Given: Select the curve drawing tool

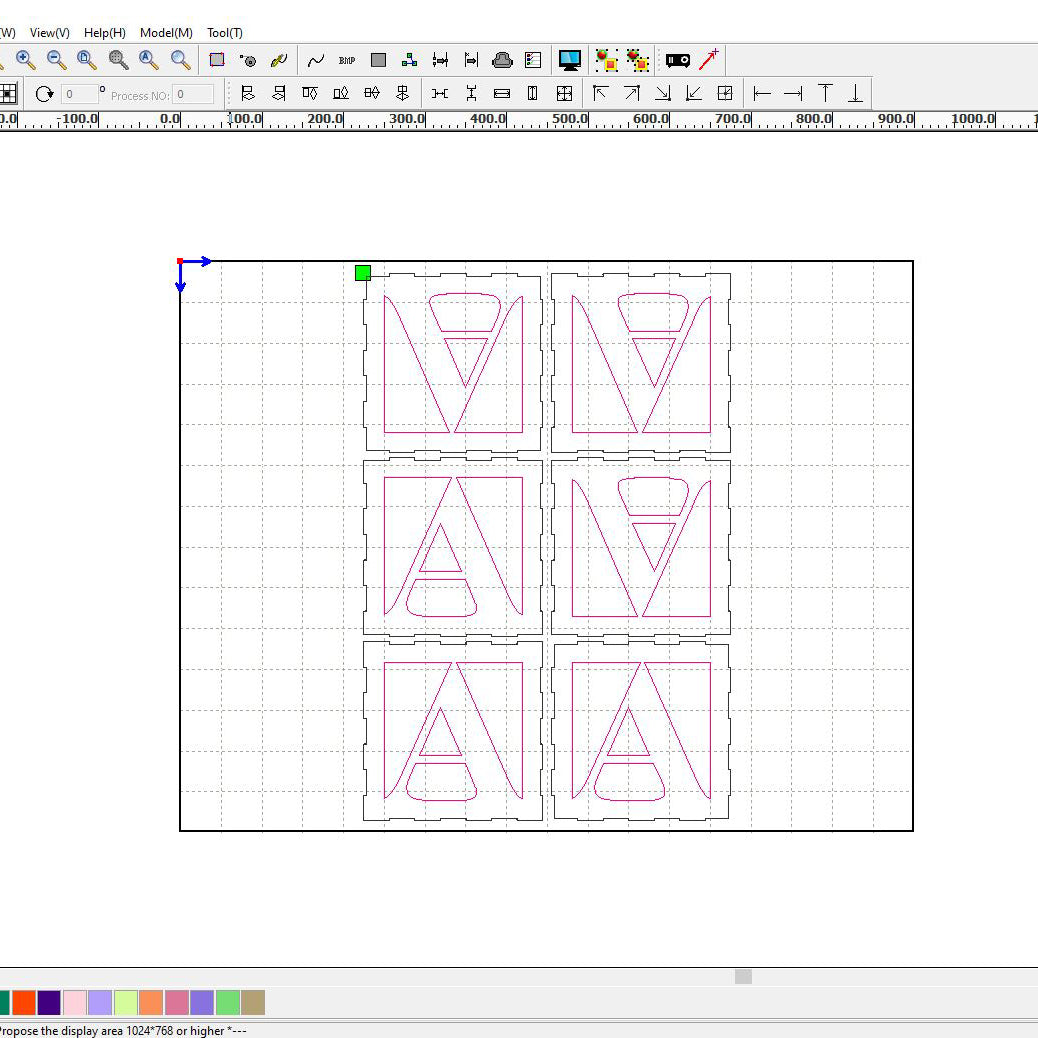Looking at the screenshot, I should (316, 60).
